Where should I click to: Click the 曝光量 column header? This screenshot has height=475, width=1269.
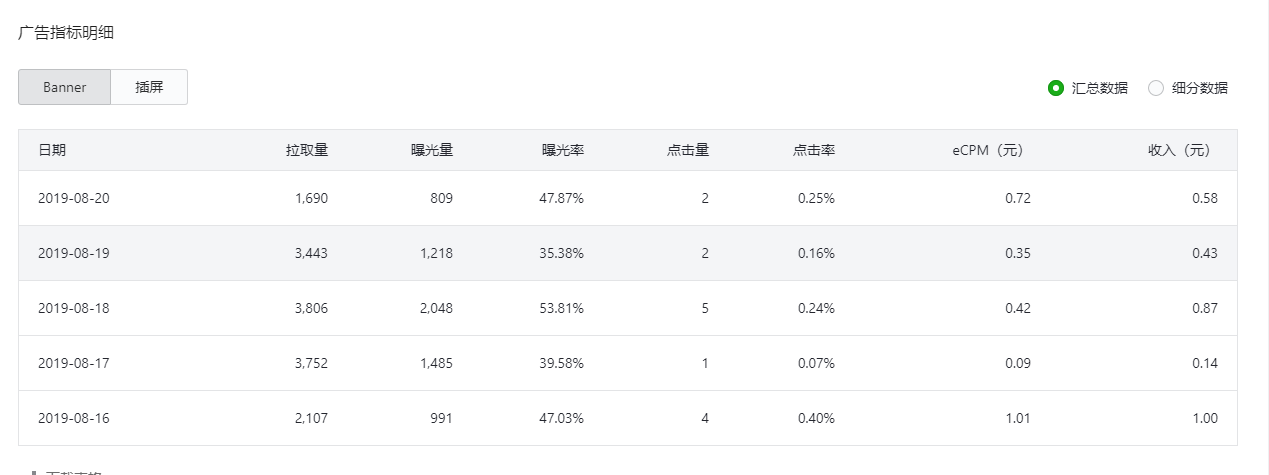pyautogui.click(x=431, y=150)
